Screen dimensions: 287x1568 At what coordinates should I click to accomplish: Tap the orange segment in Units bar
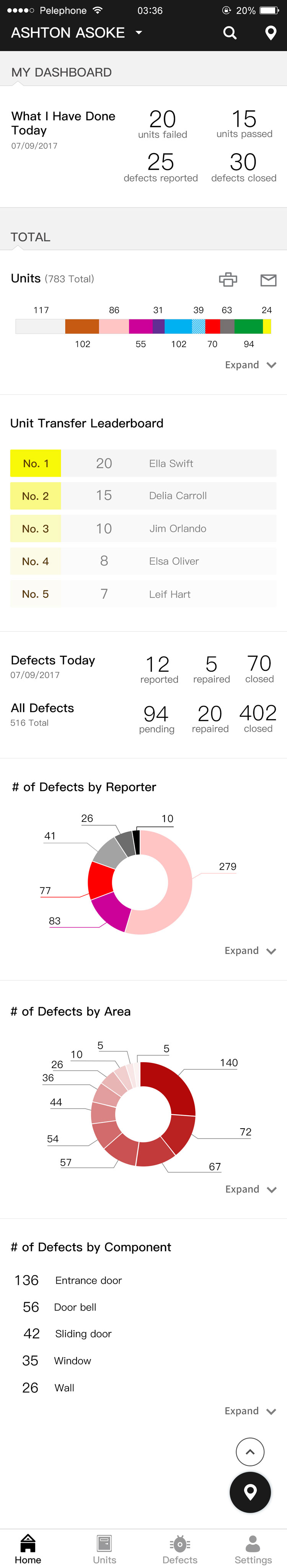point(82,326)
